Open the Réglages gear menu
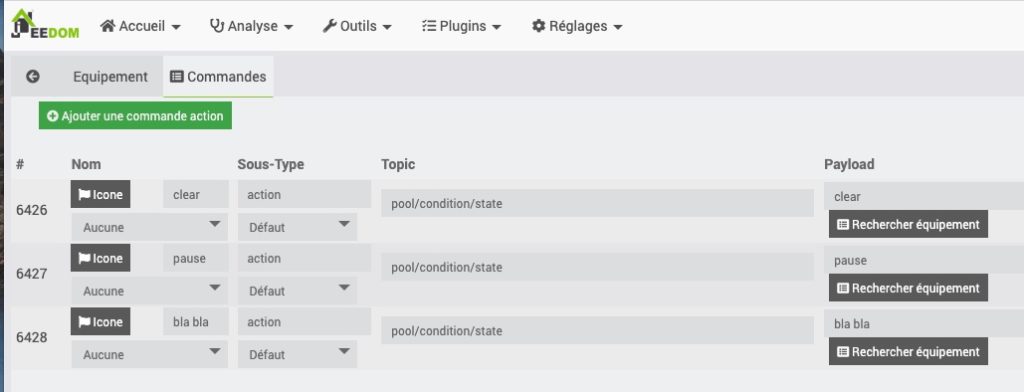The width and height of the screenshot is (1024, 392). pos(577,26)
